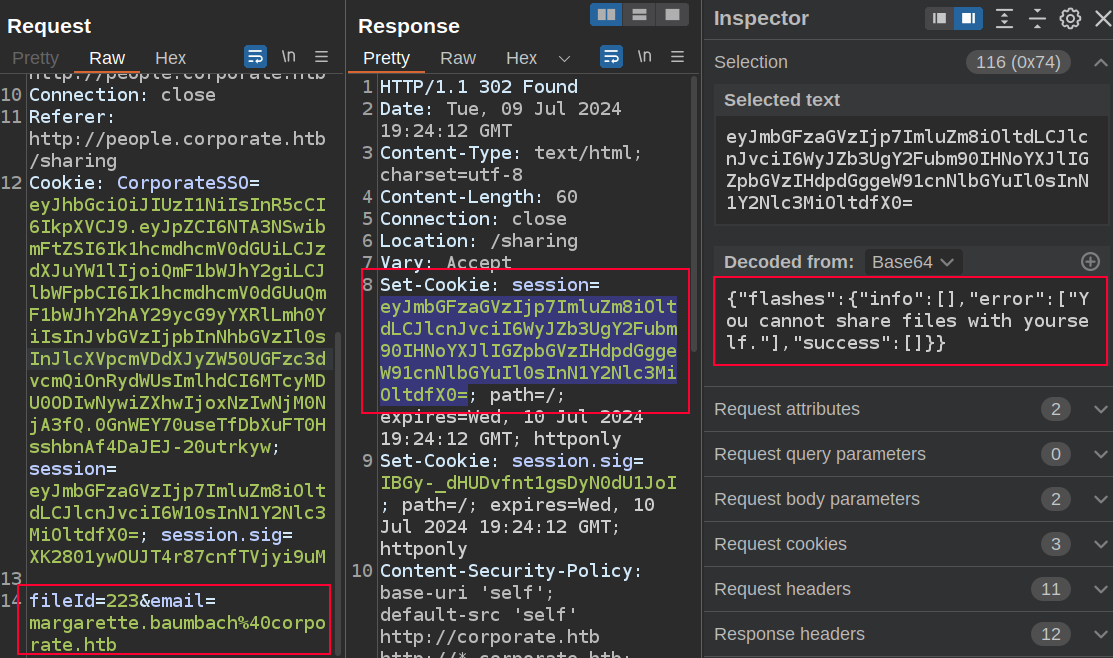
Task: Show non-printable characters in Request panel
Action: pyautogui.click(x=289, y=57)
